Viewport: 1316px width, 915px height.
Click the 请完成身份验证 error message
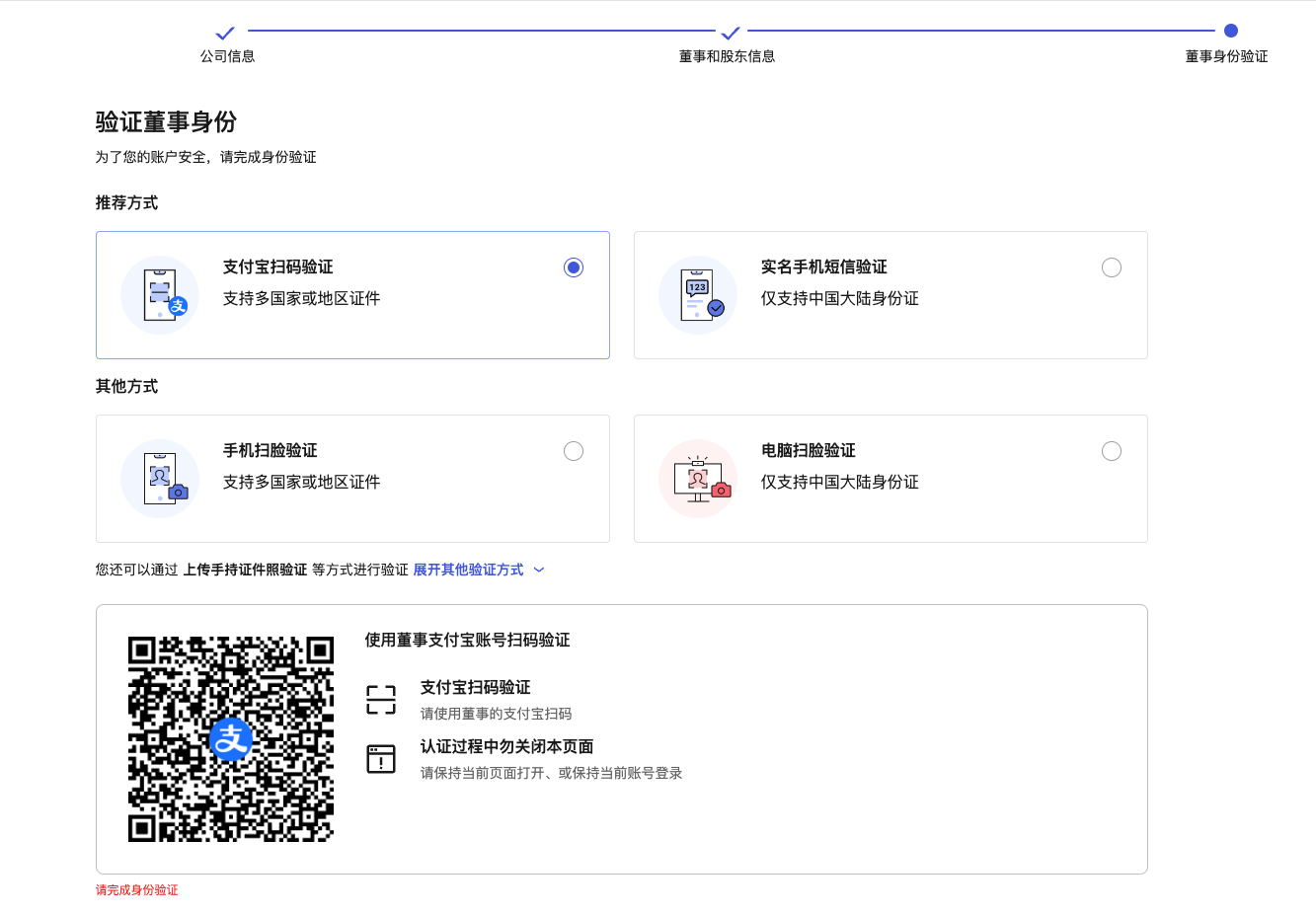(135, 889)
